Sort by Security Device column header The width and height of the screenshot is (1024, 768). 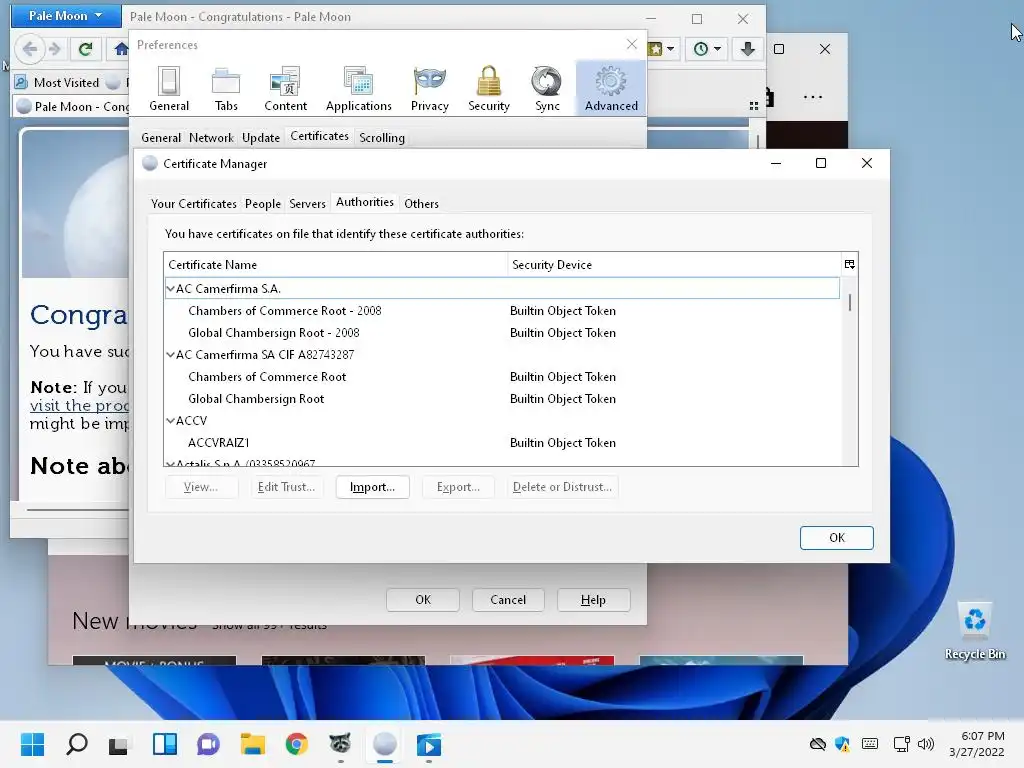[x=675, y=264]
